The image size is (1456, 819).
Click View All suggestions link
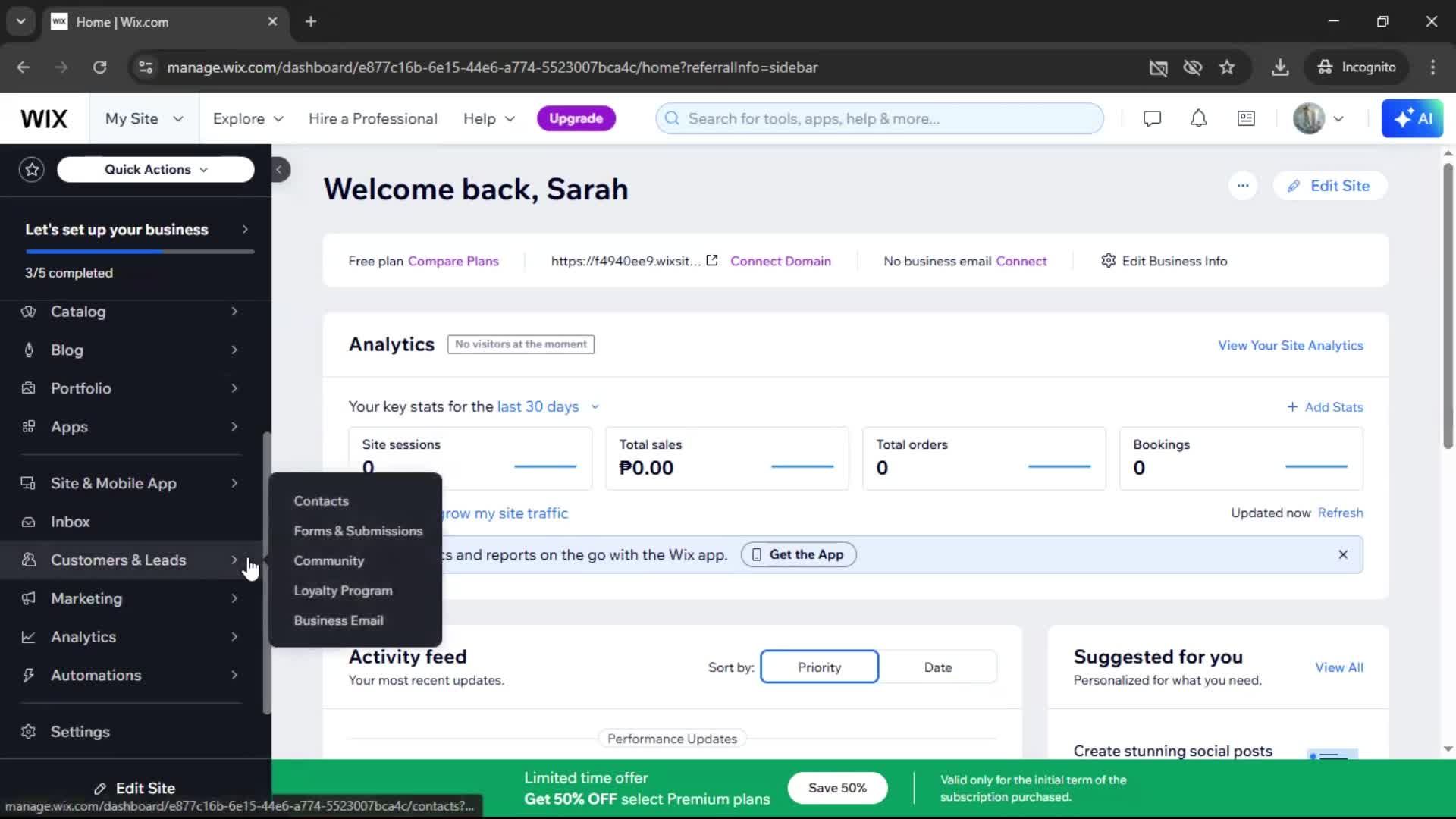click(x=1338, y=667)
